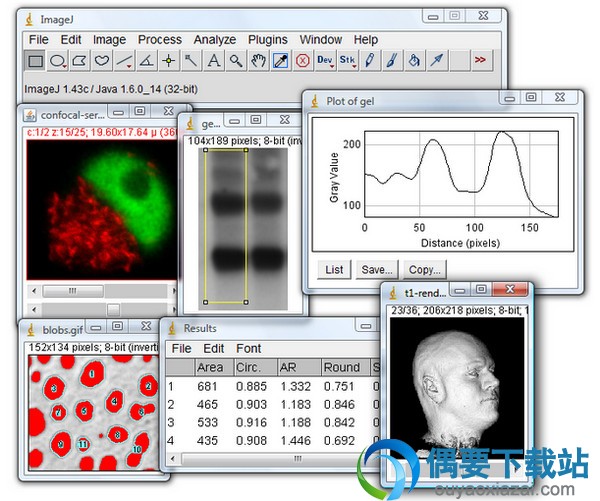Click the confocal z-slice slider thumb

click(113, 309)
